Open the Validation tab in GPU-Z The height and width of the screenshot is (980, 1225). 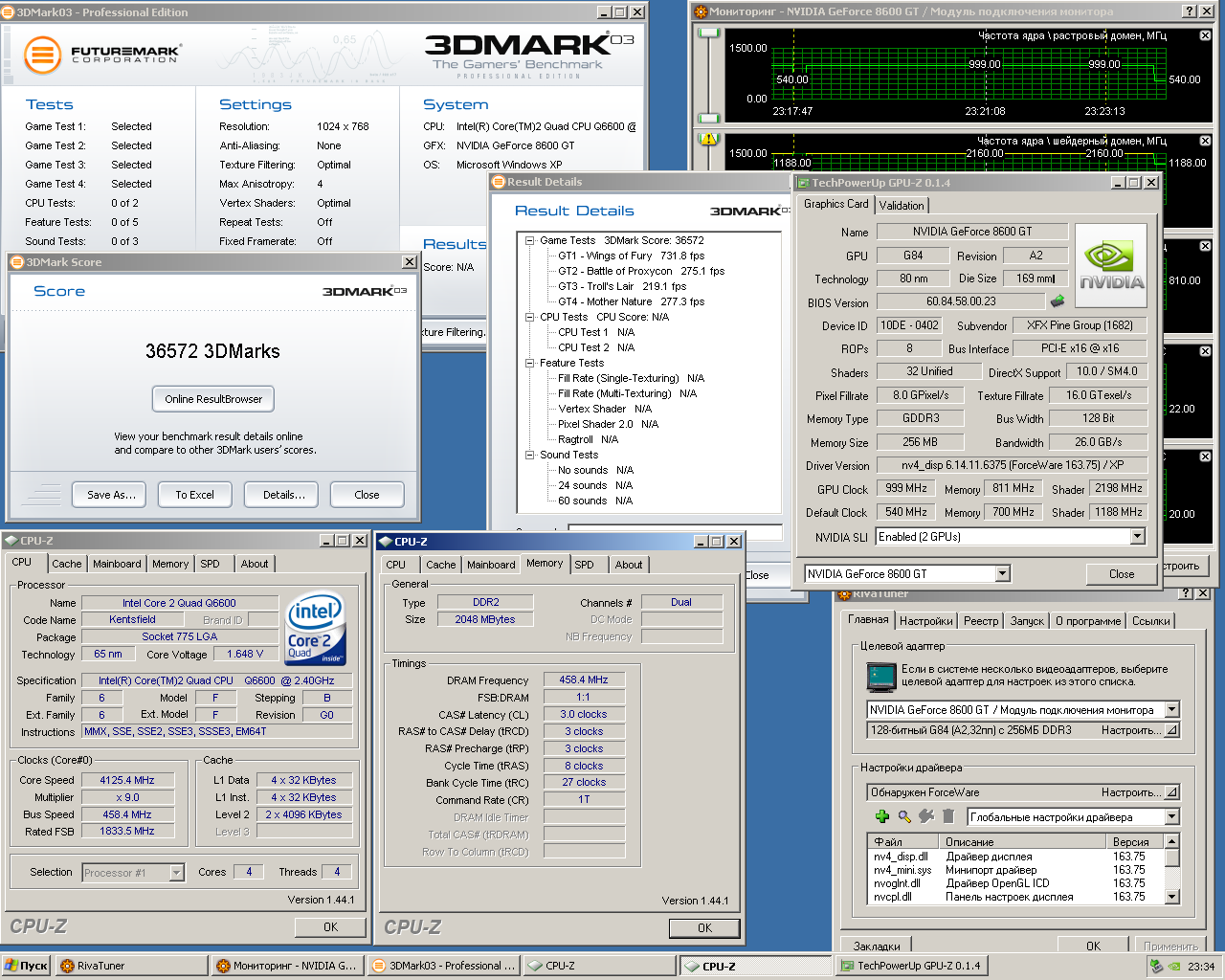click(902, 205)
